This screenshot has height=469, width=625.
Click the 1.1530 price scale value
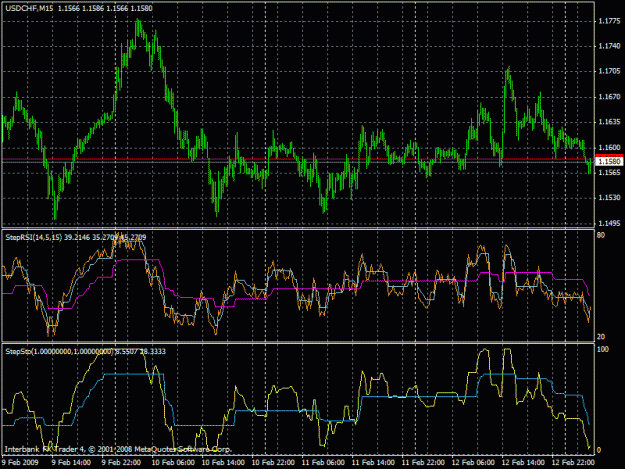pyautogui.click(x=609, y=198)
